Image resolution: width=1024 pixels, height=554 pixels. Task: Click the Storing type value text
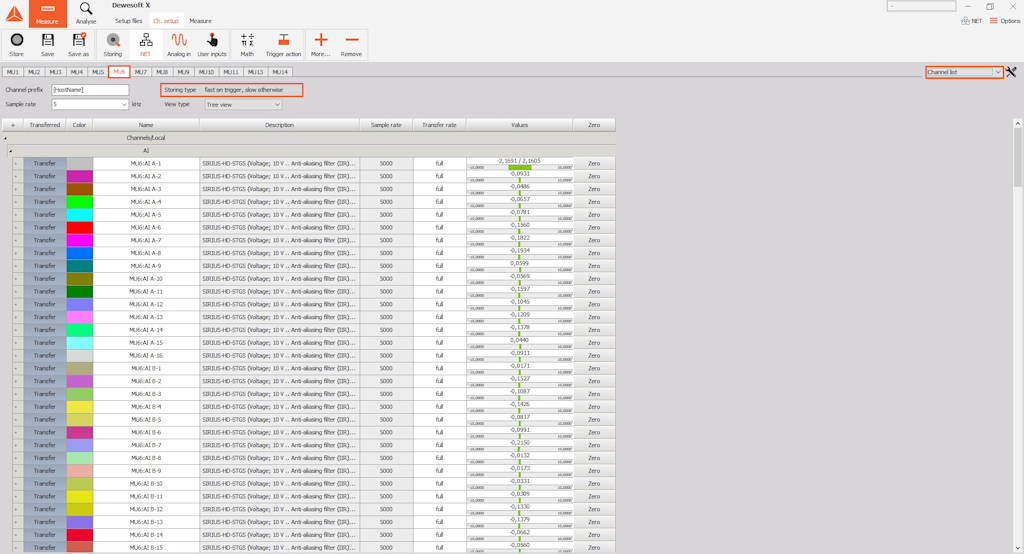244,90
